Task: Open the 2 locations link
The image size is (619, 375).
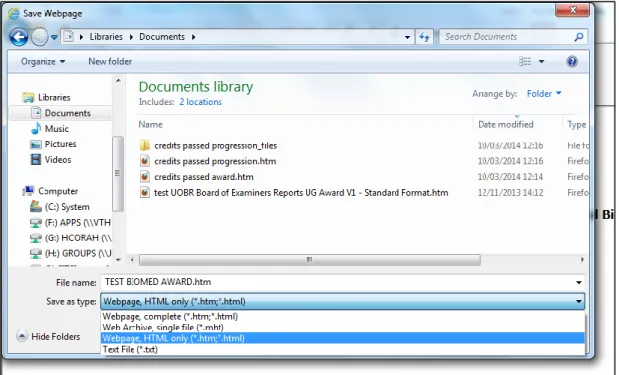Action: tap(201, 102)
